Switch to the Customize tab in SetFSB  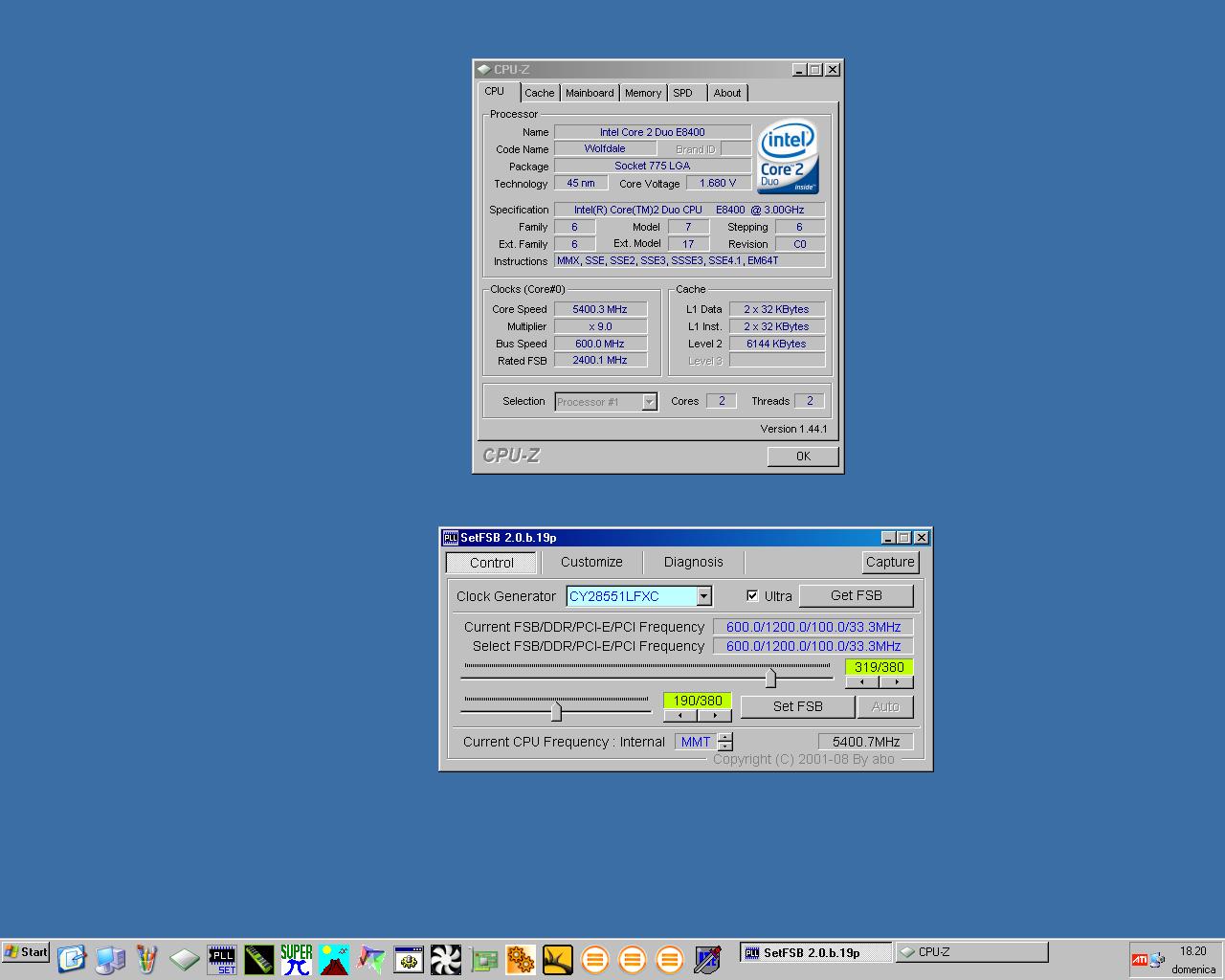(x=591, y=562)
